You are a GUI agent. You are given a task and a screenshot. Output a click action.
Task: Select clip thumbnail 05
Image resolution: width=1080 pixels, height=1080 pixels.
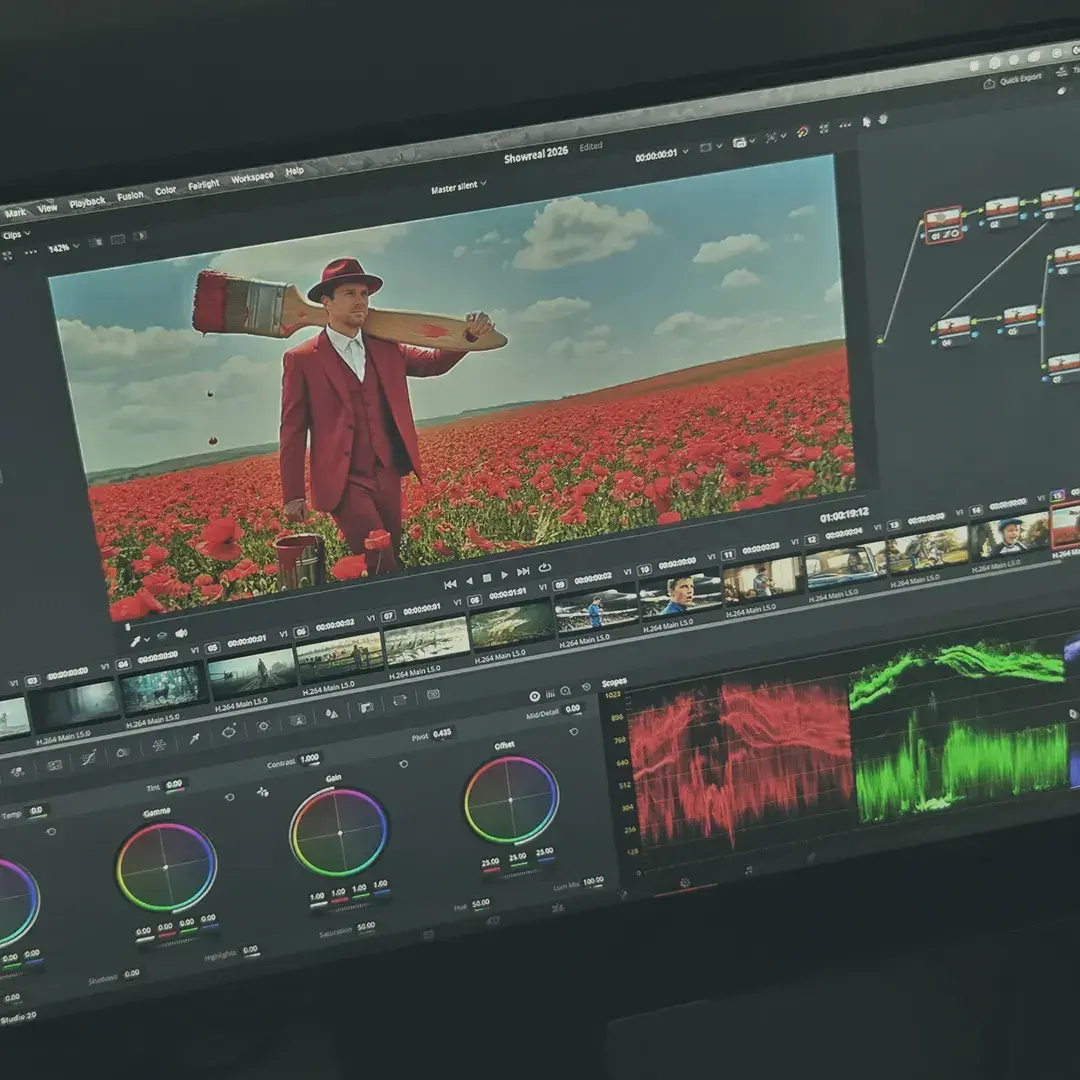pos(251,674)
